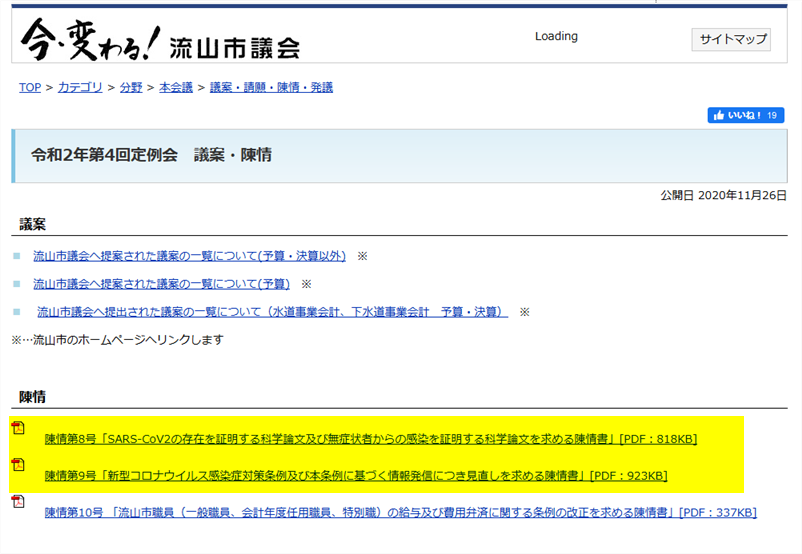
Task: Open 陳情第9号 新型コロナウイルス PDF link
Action: (355, 475)
